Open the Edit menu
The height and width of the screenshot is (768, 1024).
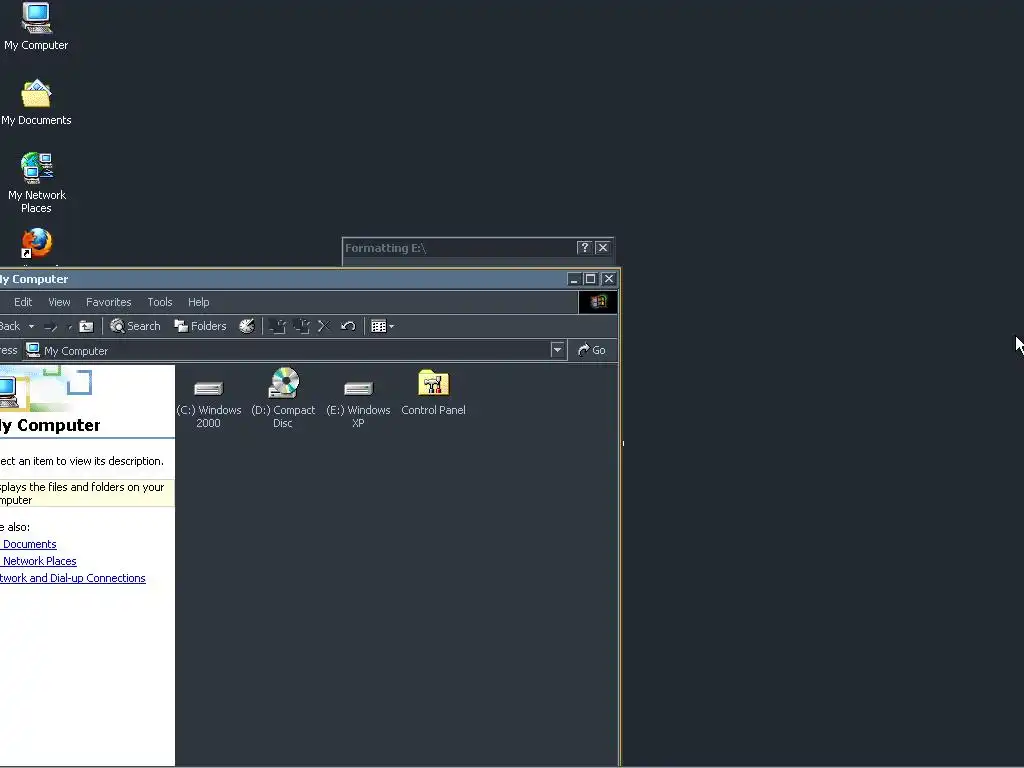click(x=23, y=302)
